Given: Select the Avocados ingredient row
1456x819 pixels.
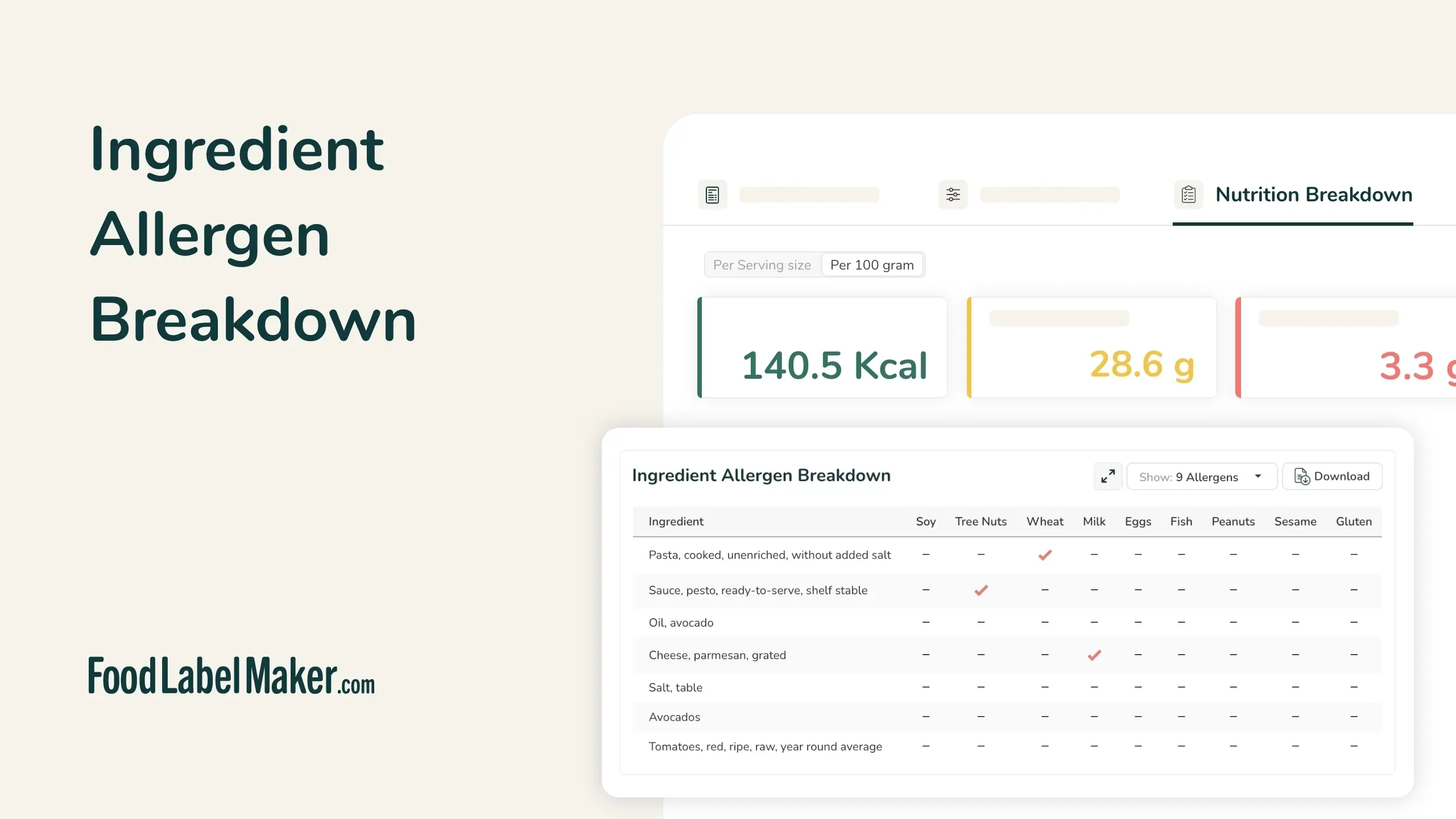Looking at the screenshot, I should coord(674,717).
